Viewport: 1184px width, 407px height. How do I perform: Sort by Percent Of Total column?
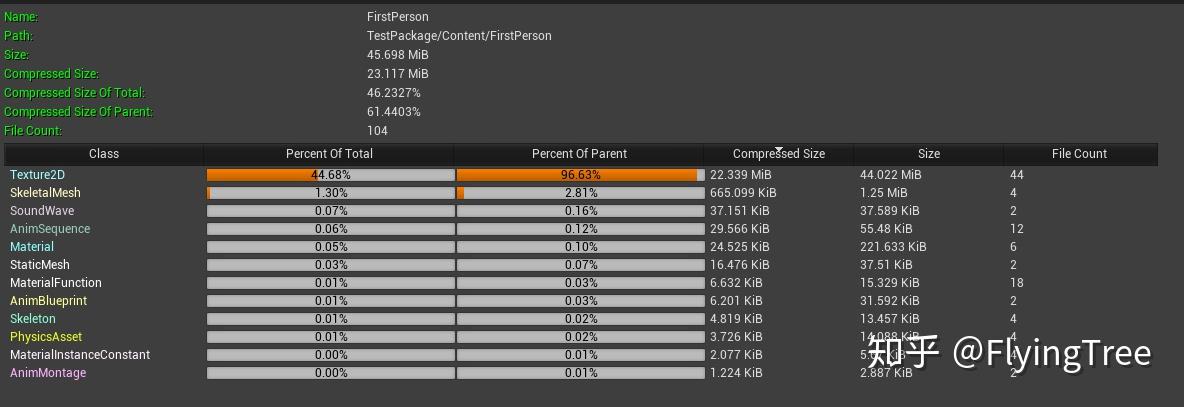329,154
